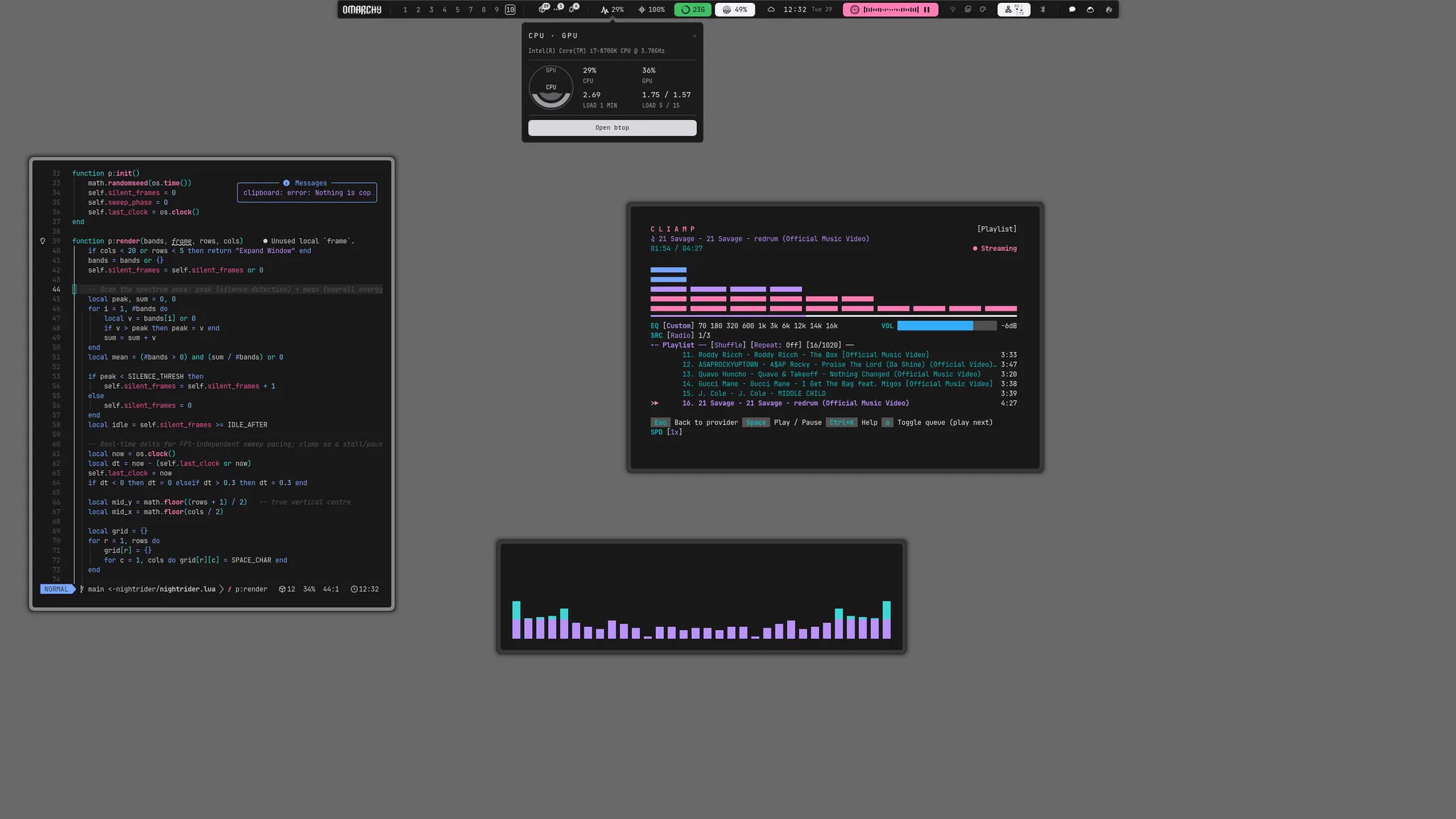The height and width of the screenshot is (819, 1456).
Task: Adjust the Cliamp VOL slider bar
Action: click(x=947, y=326)
